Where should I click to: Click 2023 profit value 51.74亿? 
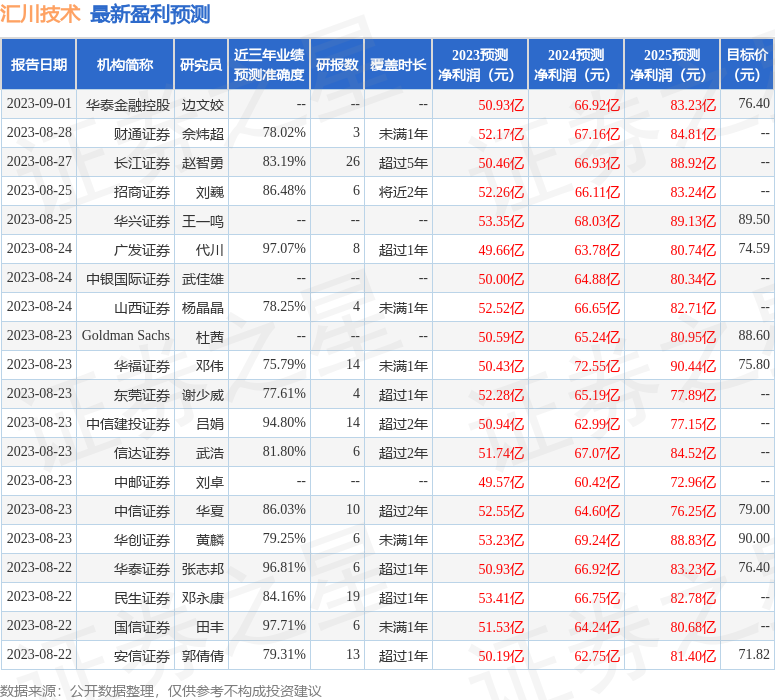(501, 453)
